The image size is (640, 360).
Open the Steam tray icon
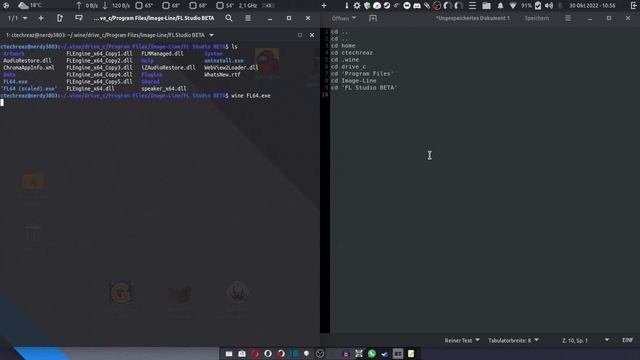[387, 5]
